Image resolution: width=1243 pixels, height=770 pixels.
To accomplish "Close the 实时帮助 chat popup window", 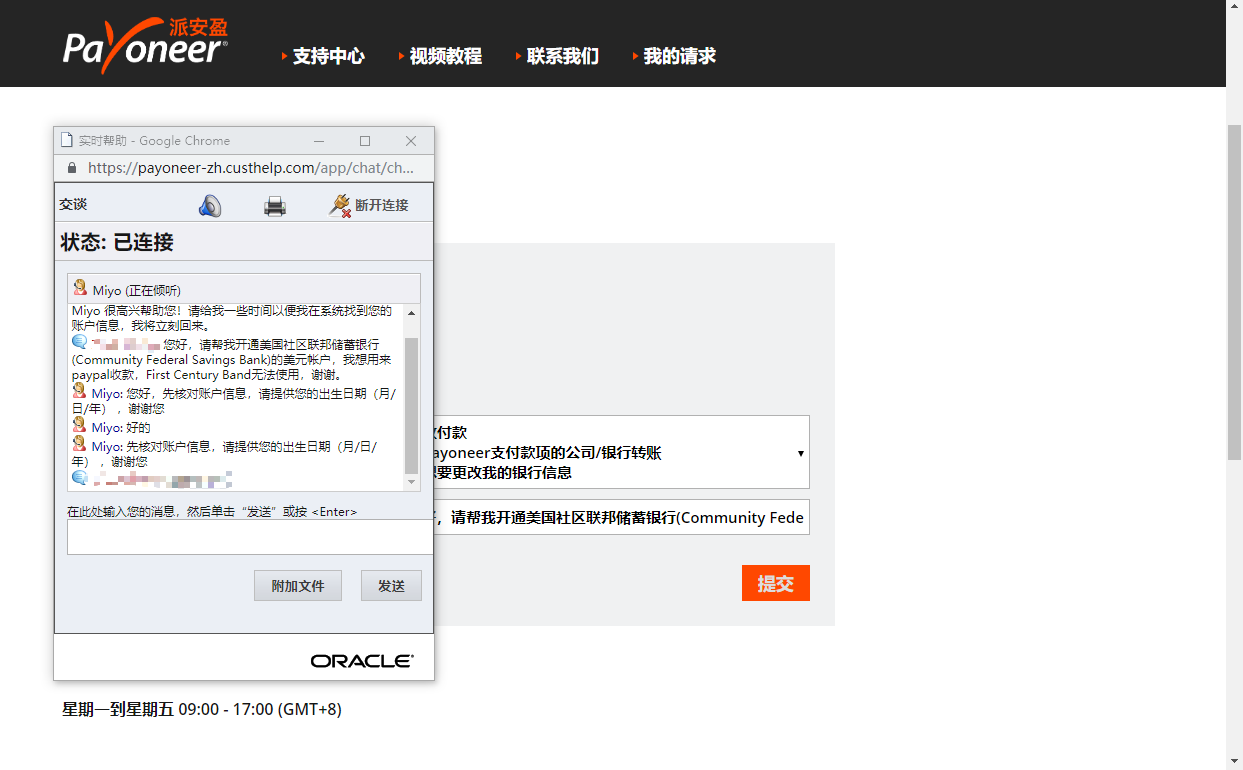I will (x=411, y=141).
